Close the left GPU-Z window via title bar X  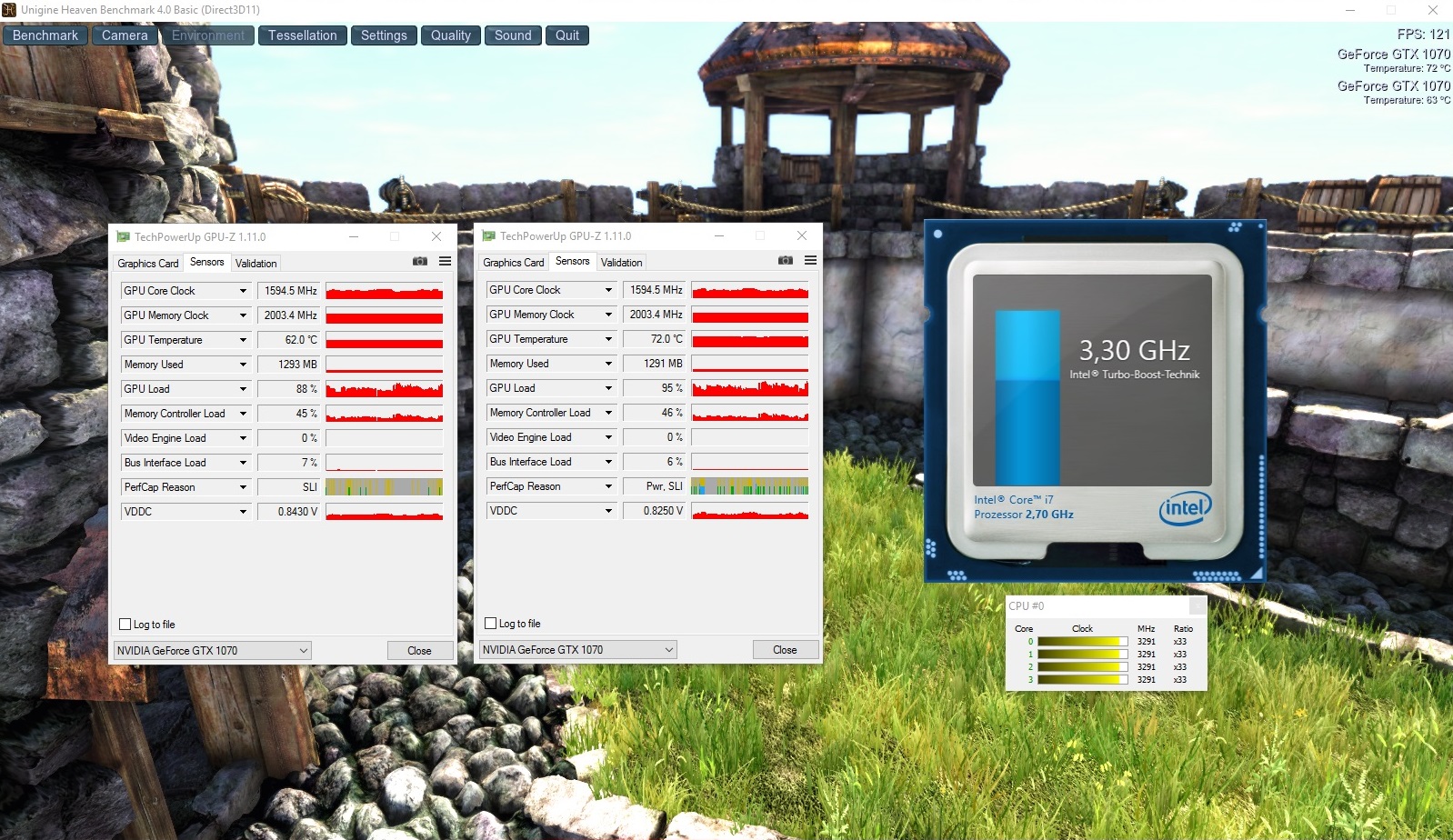pos(436,237)
